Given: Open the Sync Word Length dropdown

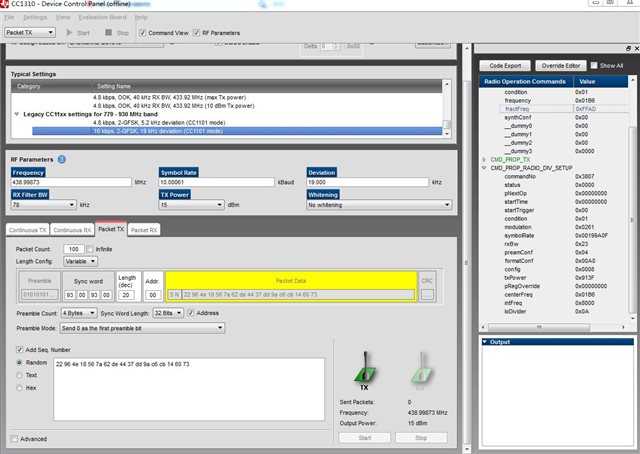Looking at the screenshot, I should tap(168, 313).
